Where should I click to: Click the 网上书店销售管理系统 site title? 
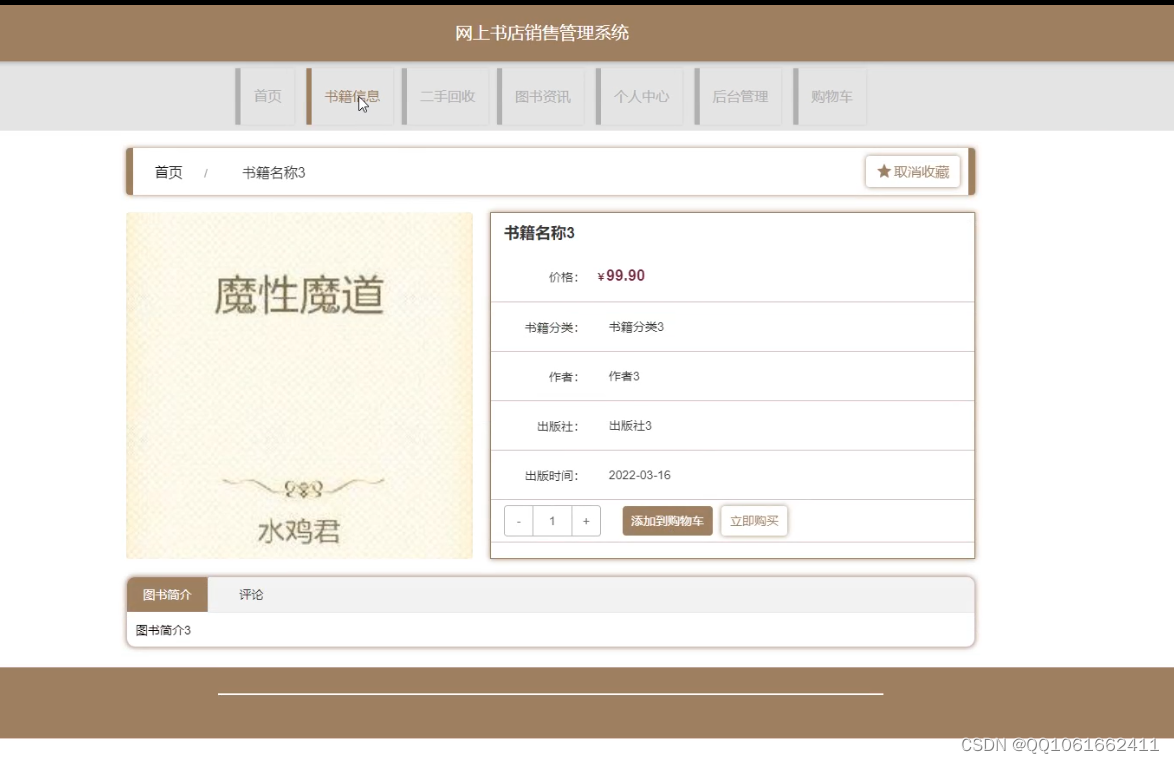543,32
